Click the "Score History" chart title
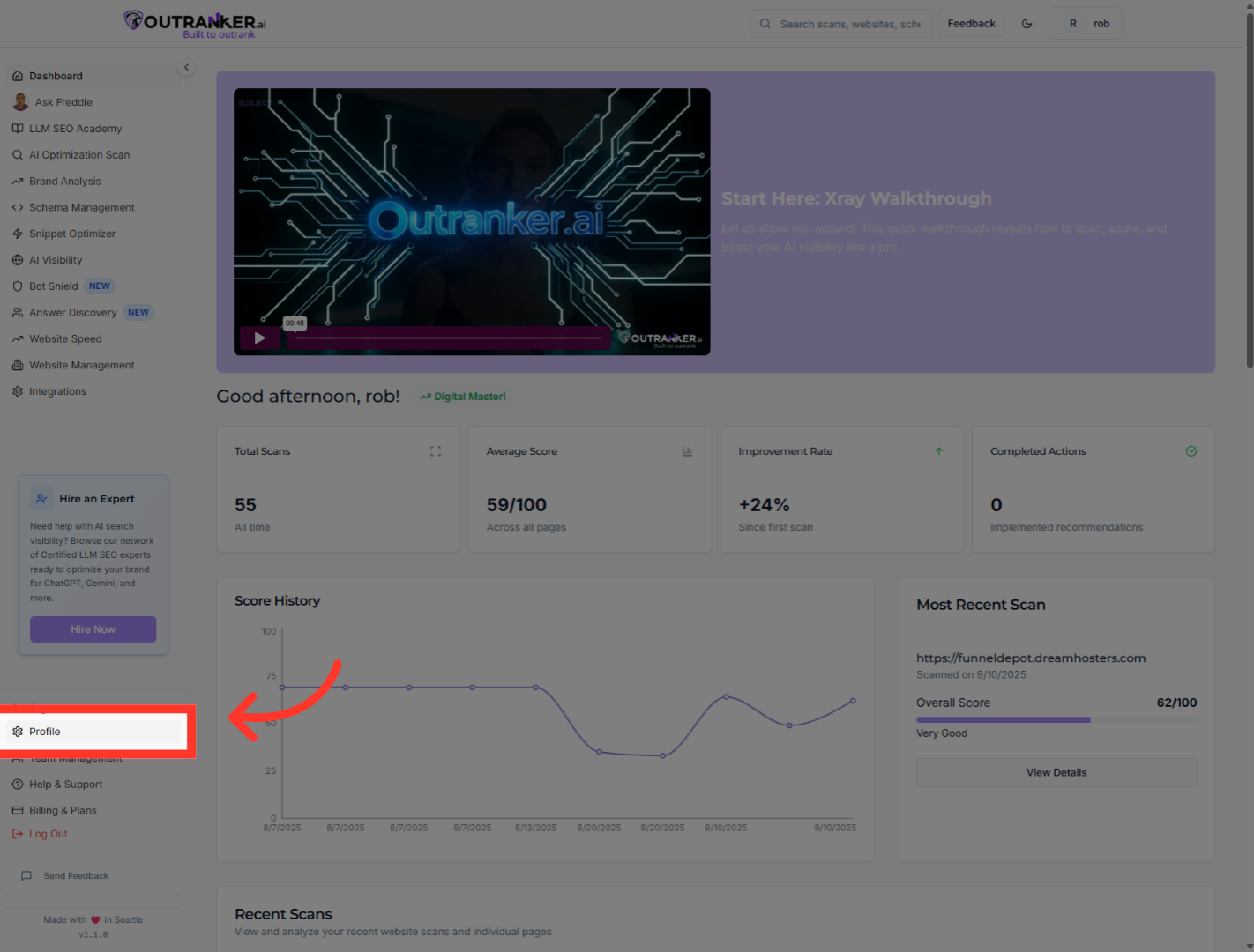 pyautogui.click(x=277, y=601)
